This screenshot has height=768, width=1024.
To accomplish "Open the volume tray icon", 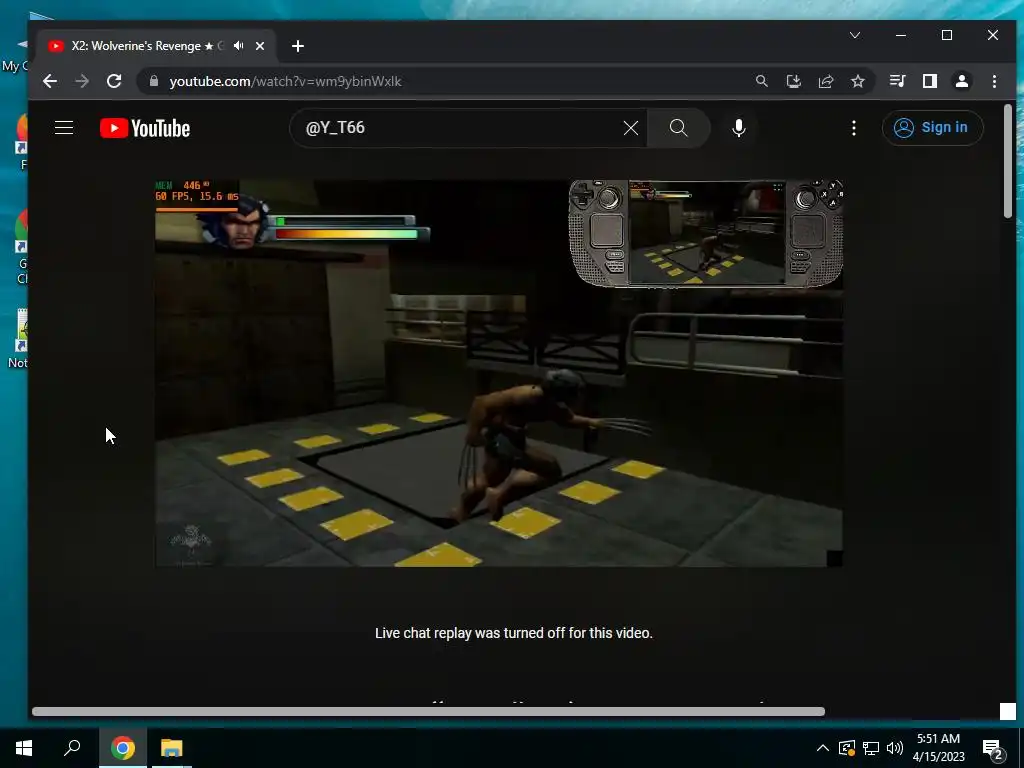I will click(895, 748).
